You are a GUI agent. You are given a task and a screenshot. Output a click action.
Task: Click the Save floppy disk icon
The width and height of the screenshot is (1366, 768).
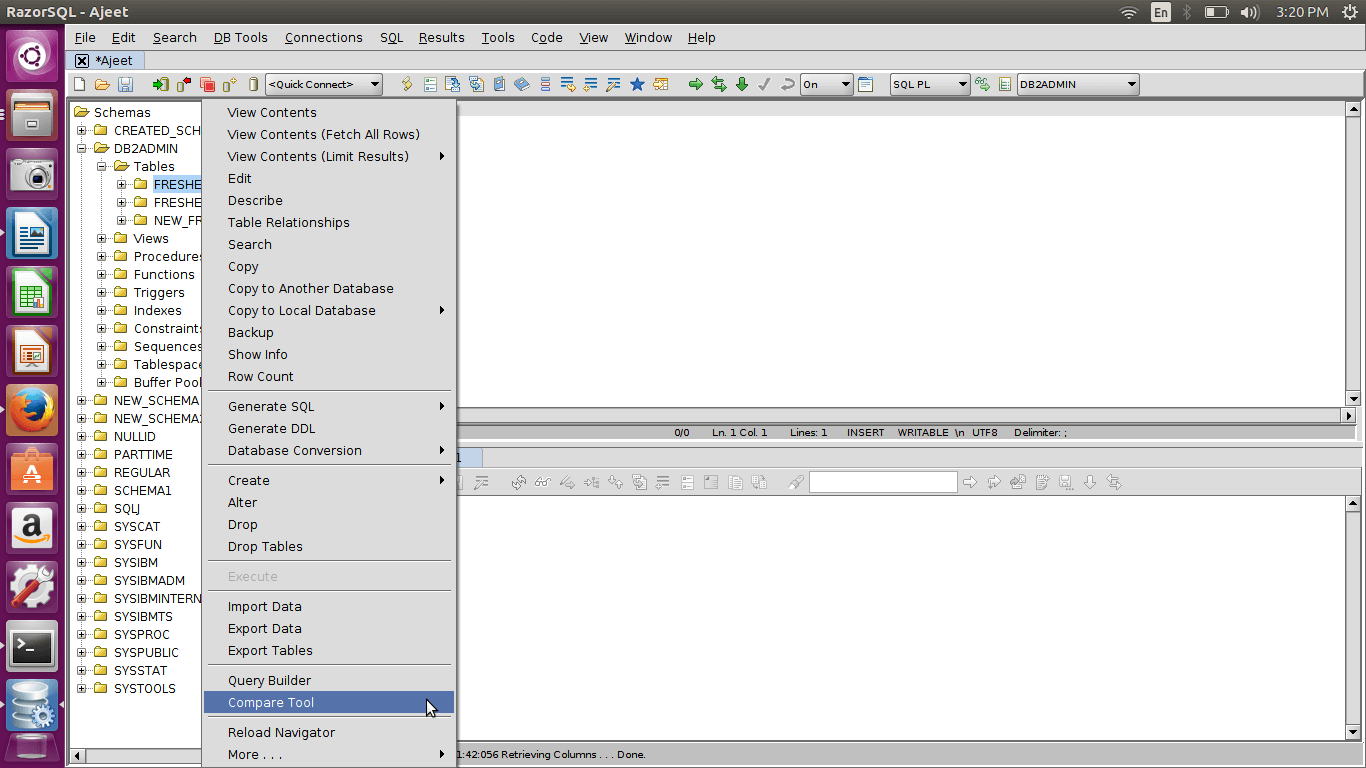tap(125, 85)
